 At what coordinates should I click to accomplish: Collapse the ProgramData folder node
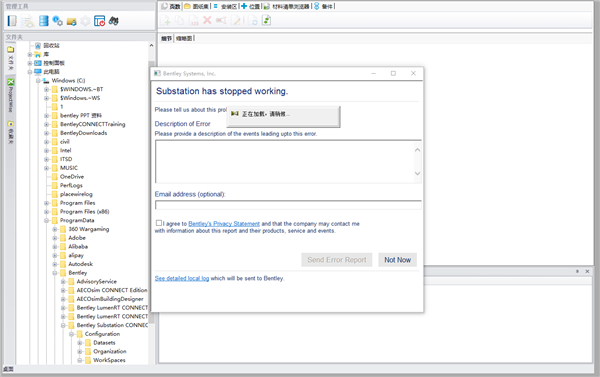tap(46, 220)
